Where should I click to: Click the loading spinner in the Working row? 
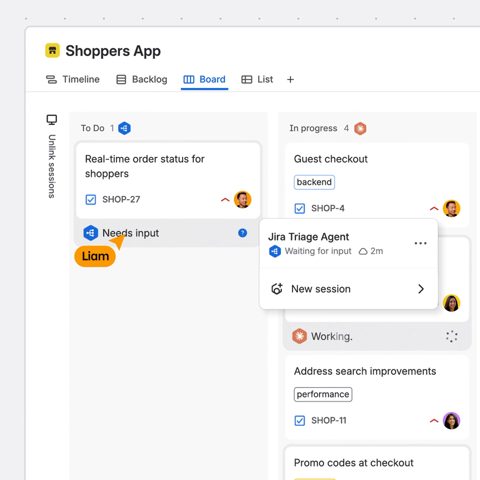[x=452, y=336]
